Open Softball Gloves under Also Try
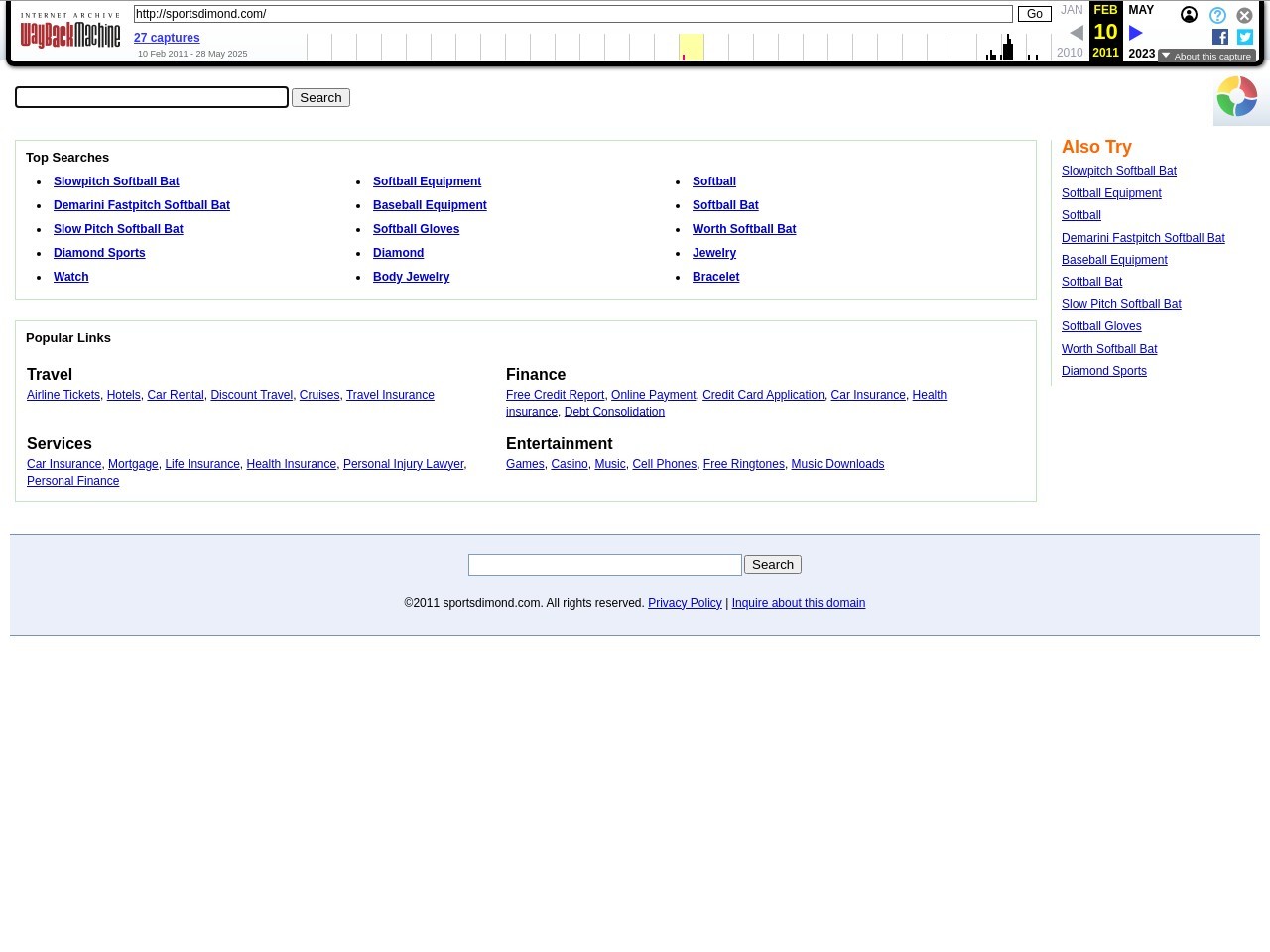1270x952 pixels. pyautogui.click(x=1101, y=326)
